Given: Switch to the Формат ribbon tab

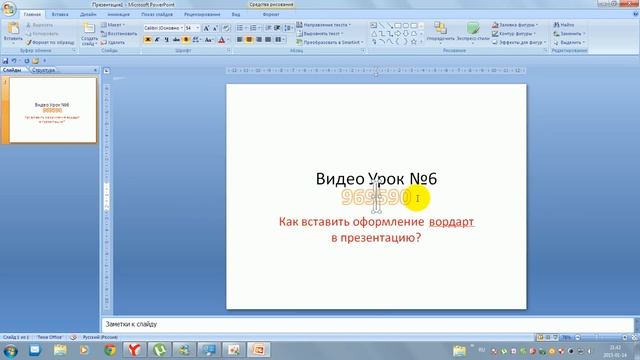Looking at the screenshot, I should pyautogui.click(x=271, y=14).
